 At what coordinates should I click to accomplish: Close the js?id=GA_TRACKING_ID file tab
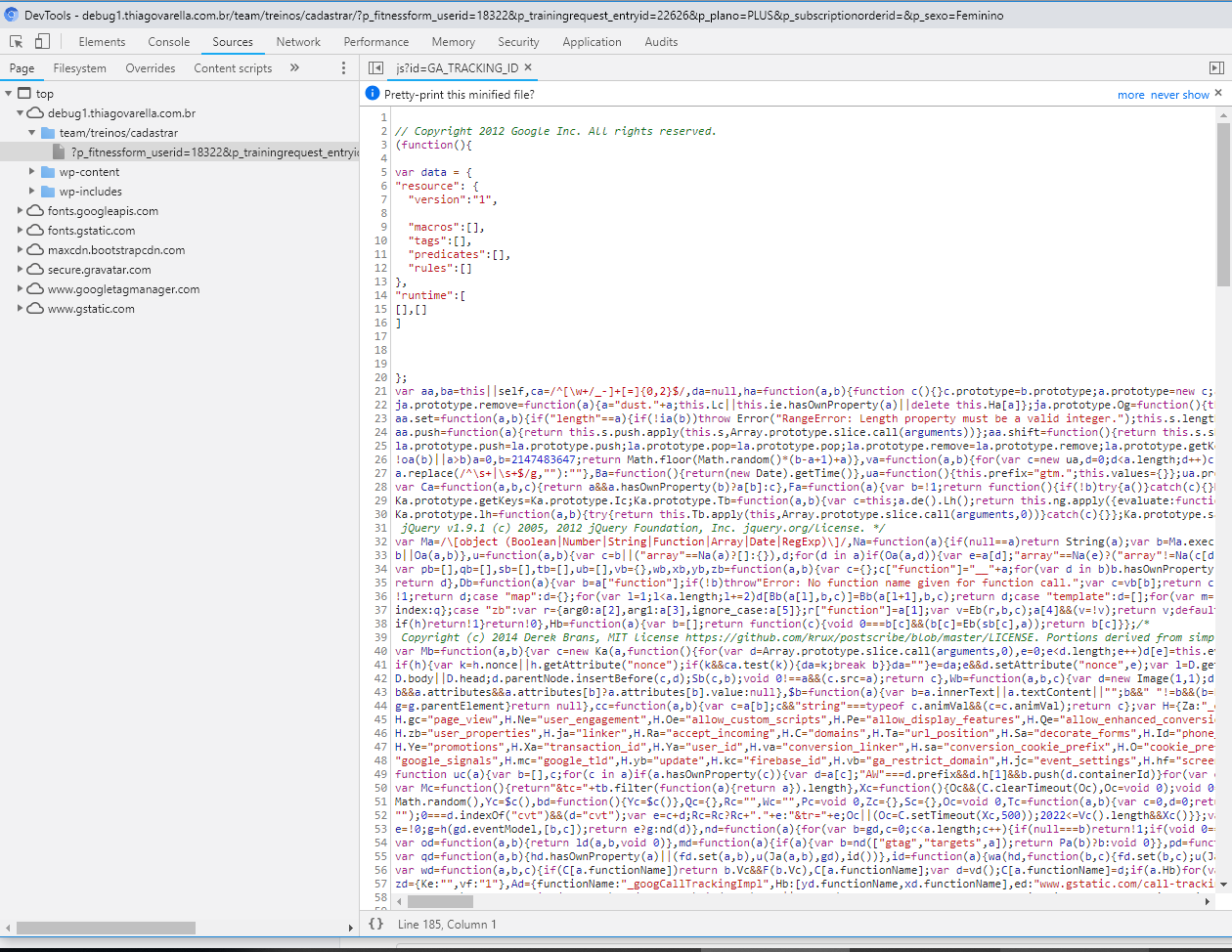pyautogui.click(x=528, y=67)
